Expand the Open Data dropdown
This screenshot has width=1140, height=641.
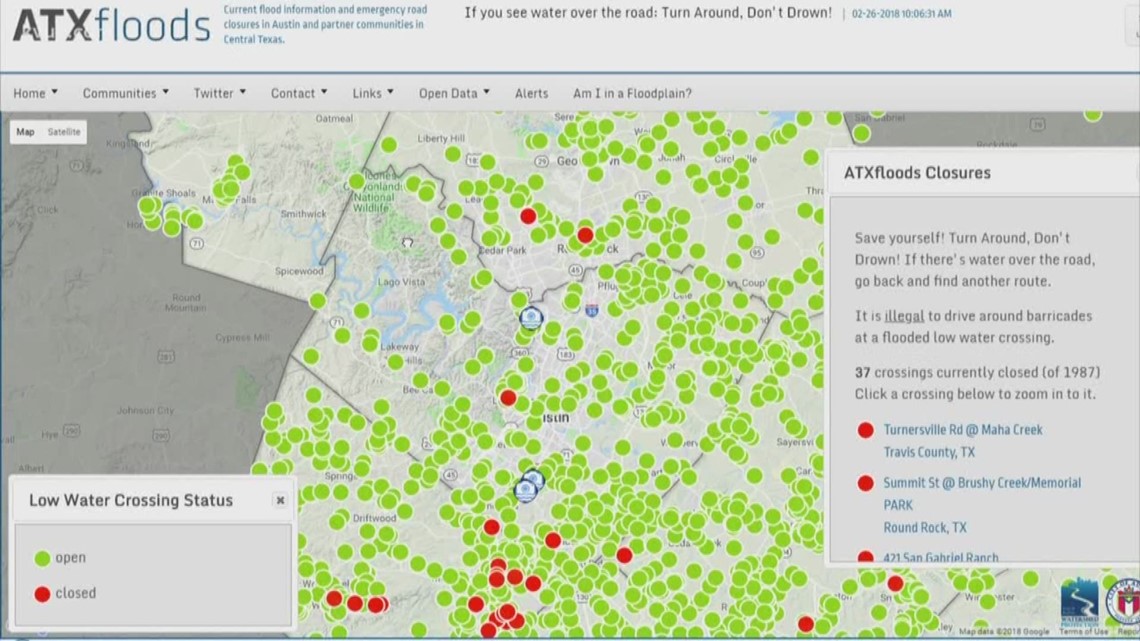point(448,92)
